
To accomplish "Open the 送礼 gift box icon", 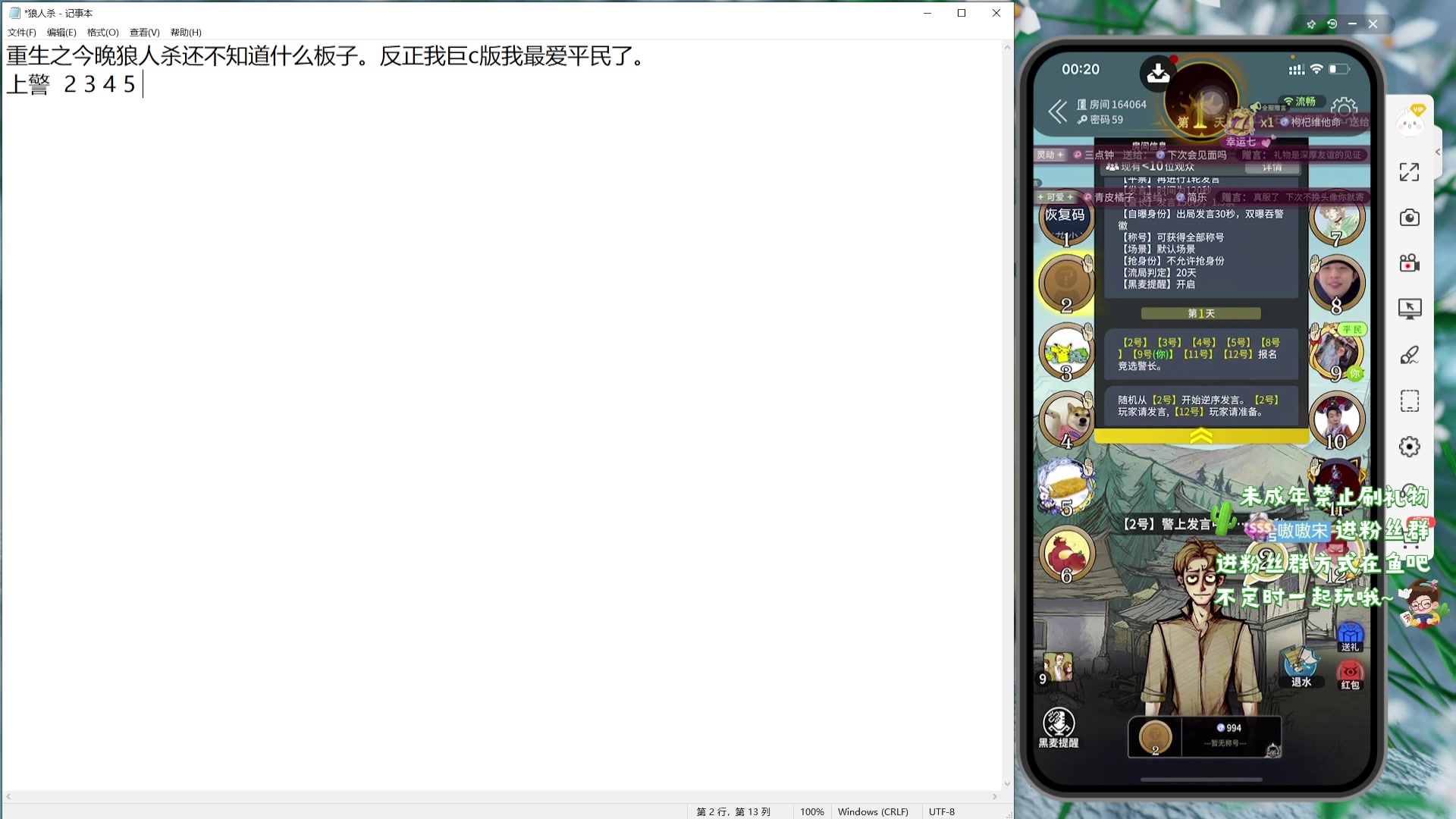I will [1351, 635].
